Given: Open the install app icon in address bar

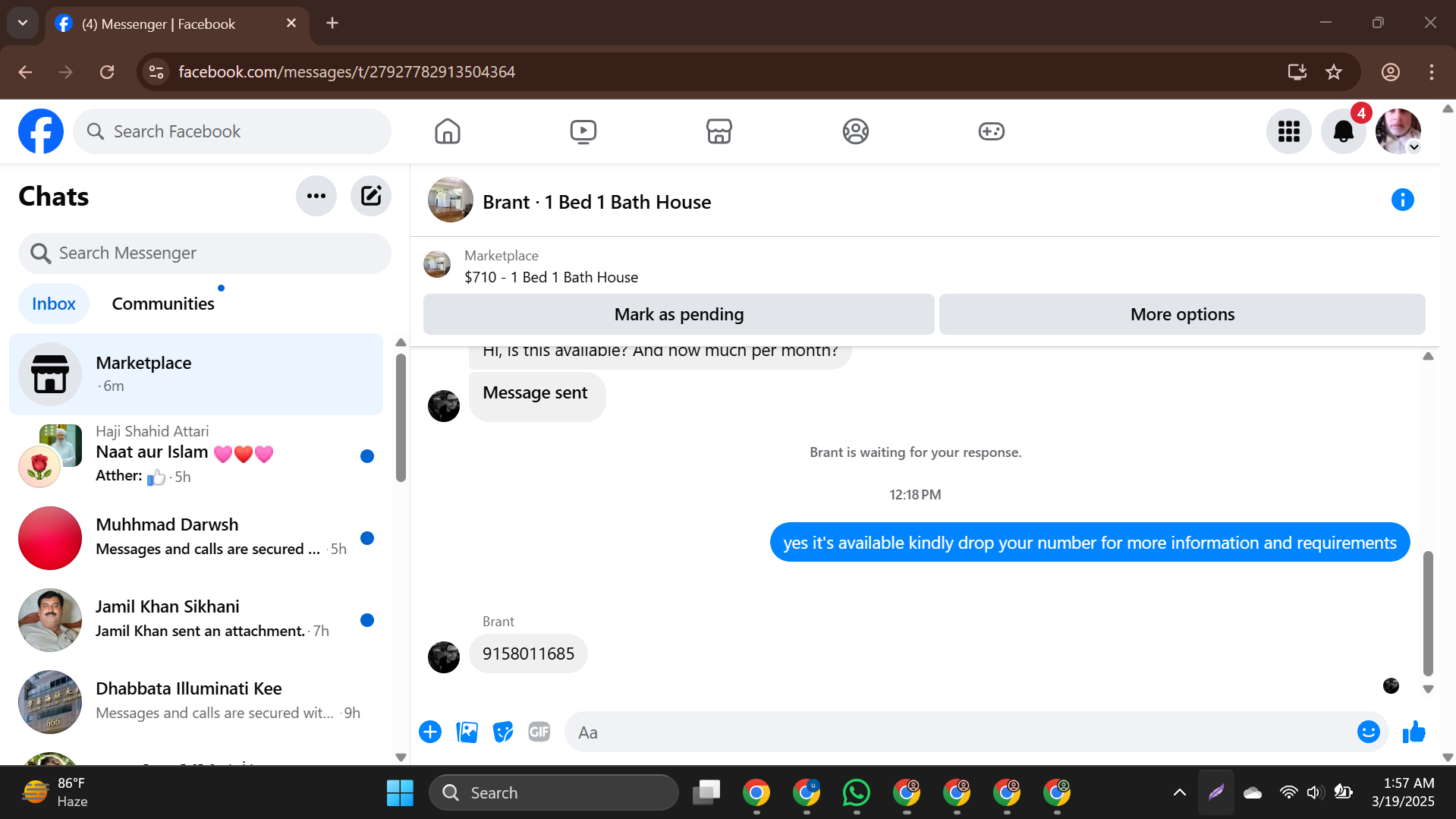Looking at the screenshot, I should coord(1297,72).
